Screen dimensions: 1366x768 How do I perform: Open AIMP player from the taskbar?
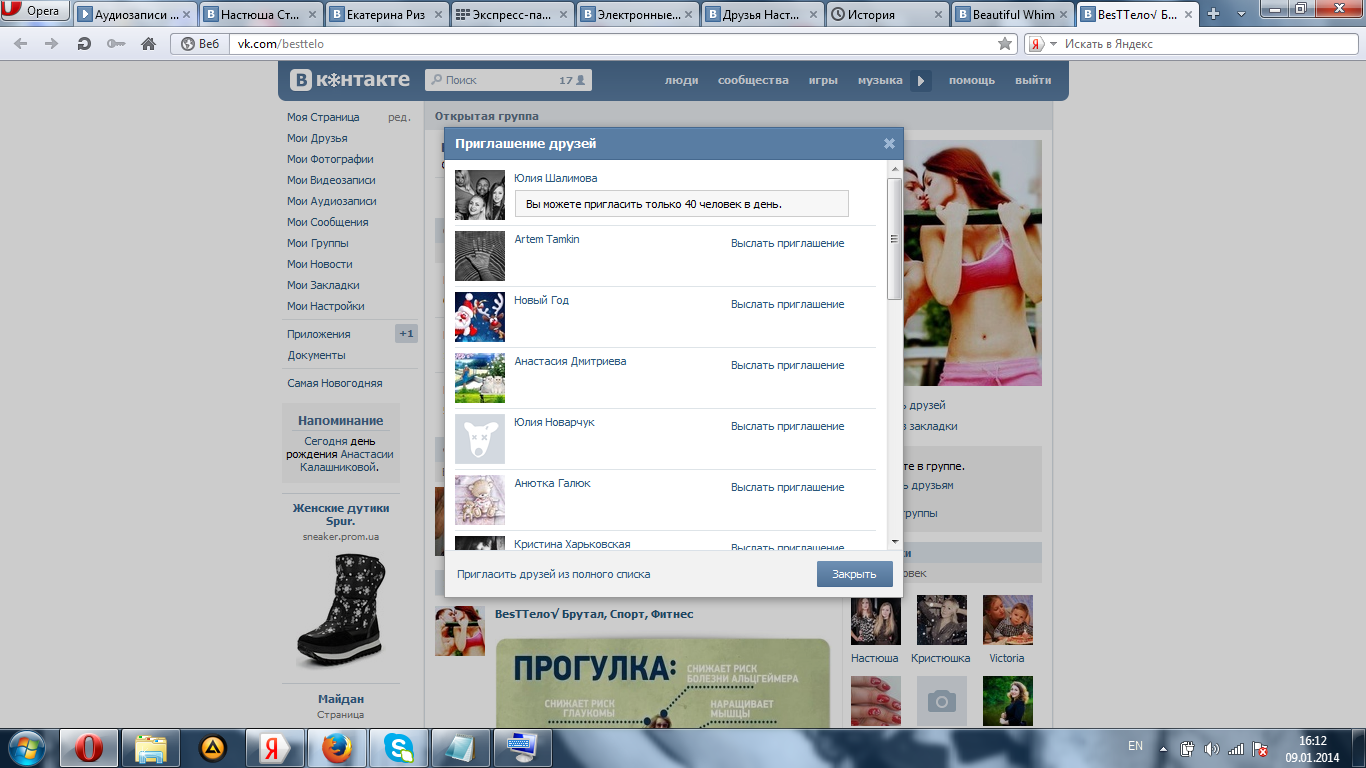click(x=213, y=747)
